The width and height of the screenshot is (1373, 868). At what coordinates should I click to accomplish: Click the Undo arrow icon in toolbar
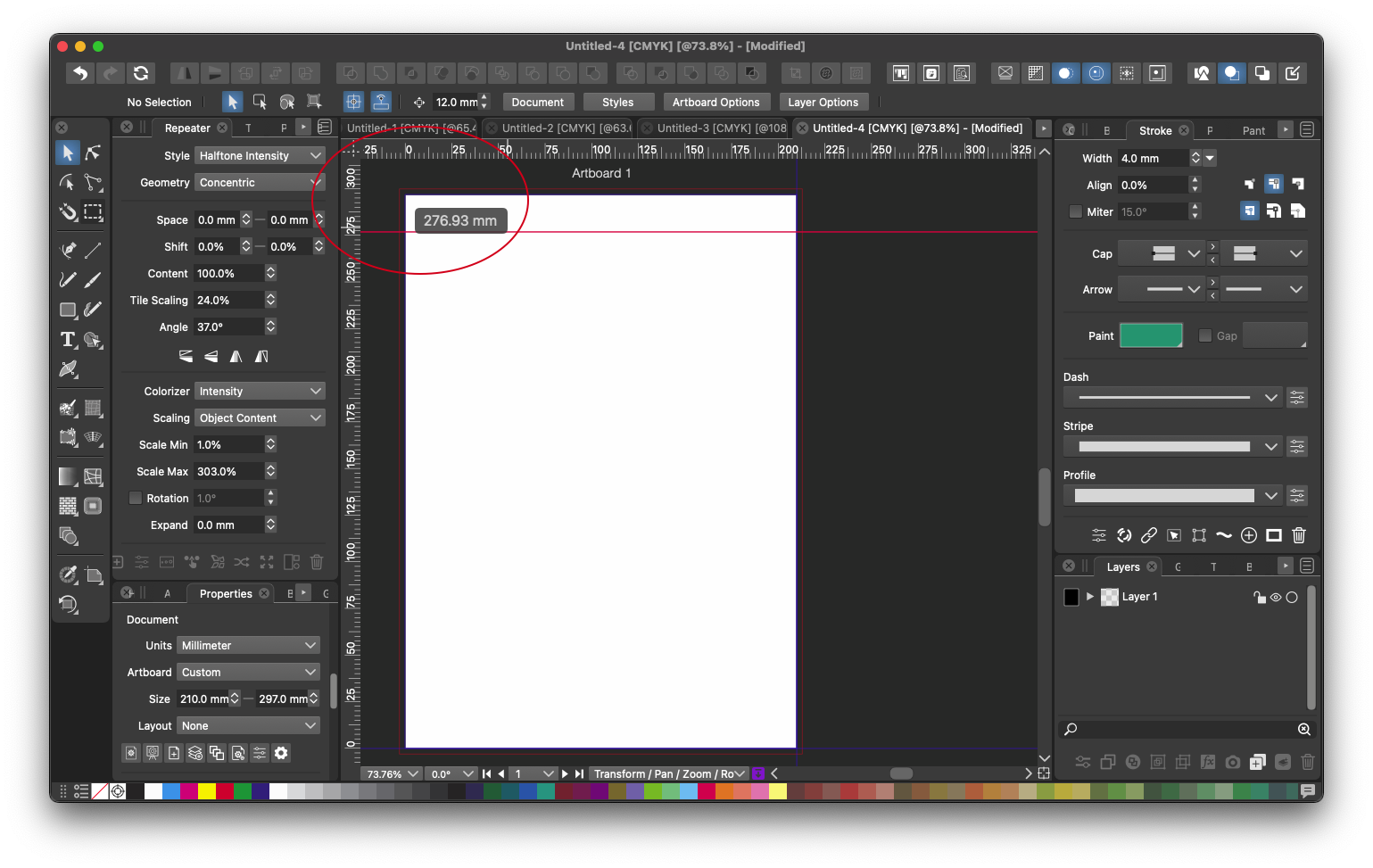pyautogui.click(x=80, y=73)
